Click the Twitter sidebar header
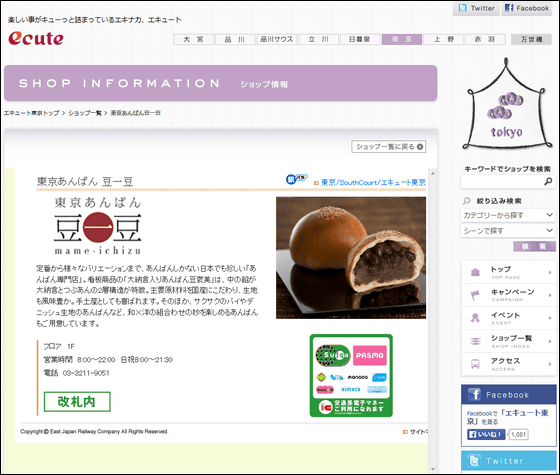Image resolution: width=560 pixels, height=475 pixels. (x=509, y=461)
